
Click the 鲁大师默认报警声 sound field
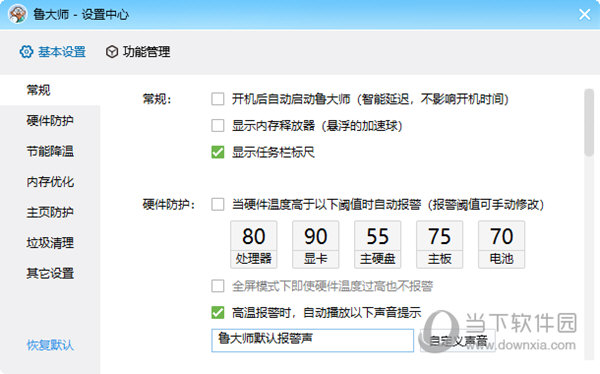[x=312, y=340]
